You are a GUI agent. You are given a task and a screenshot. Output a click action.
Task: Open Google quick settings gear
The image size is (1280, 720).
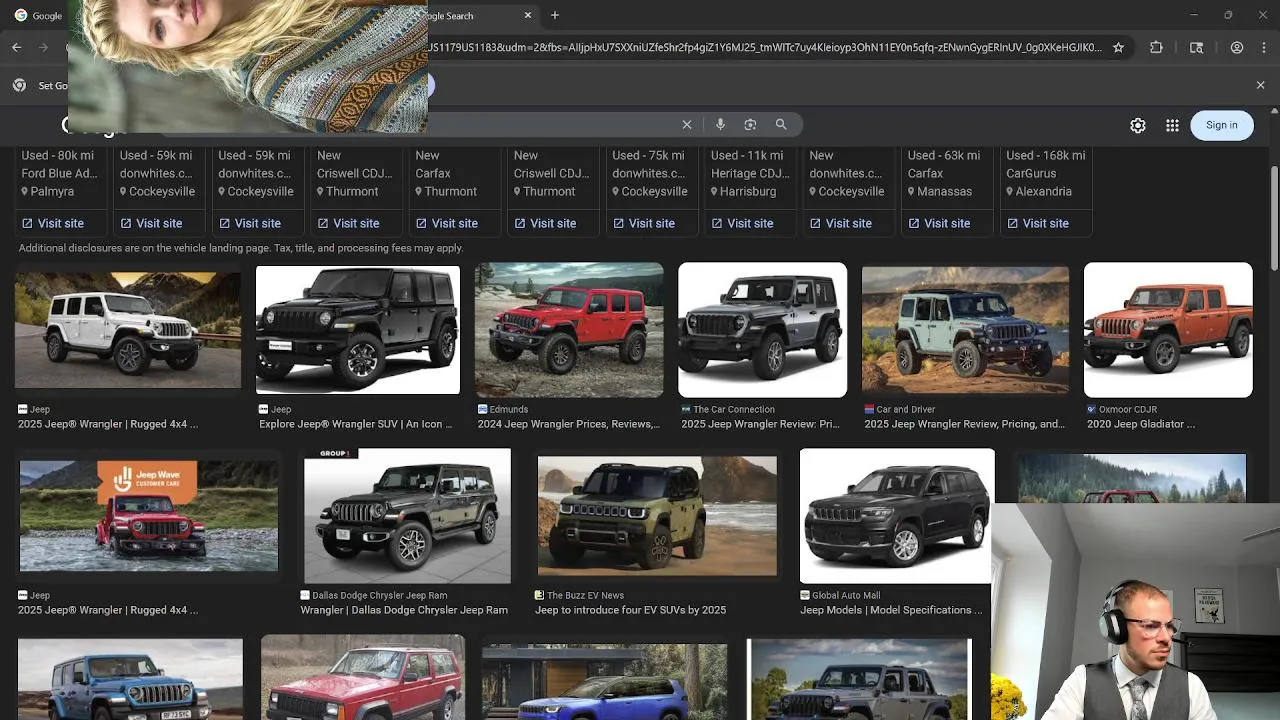pos(1138,125)
